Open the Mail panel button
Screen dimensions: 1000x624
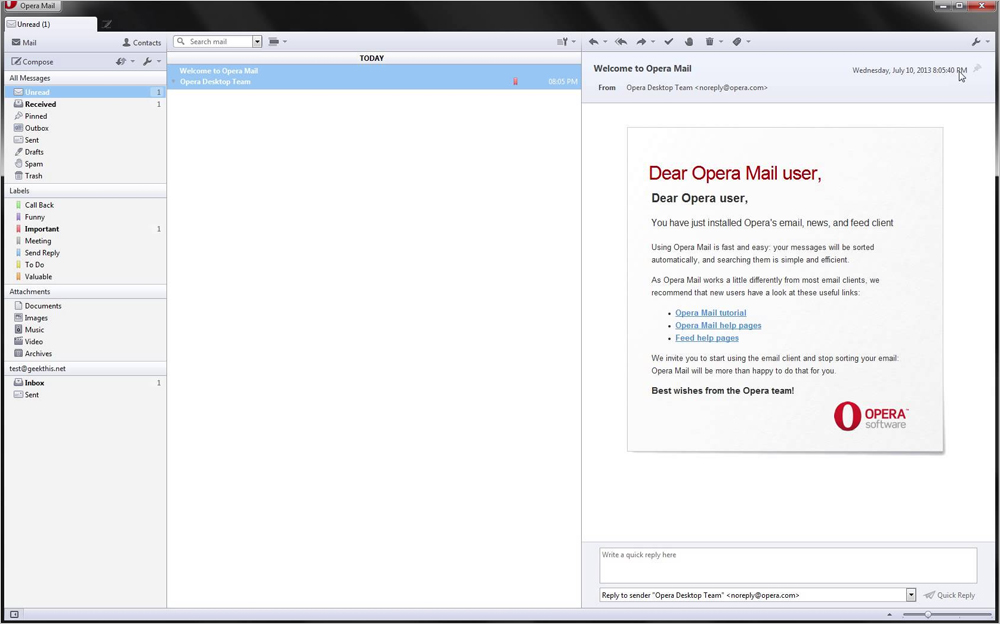click(24, 43)
